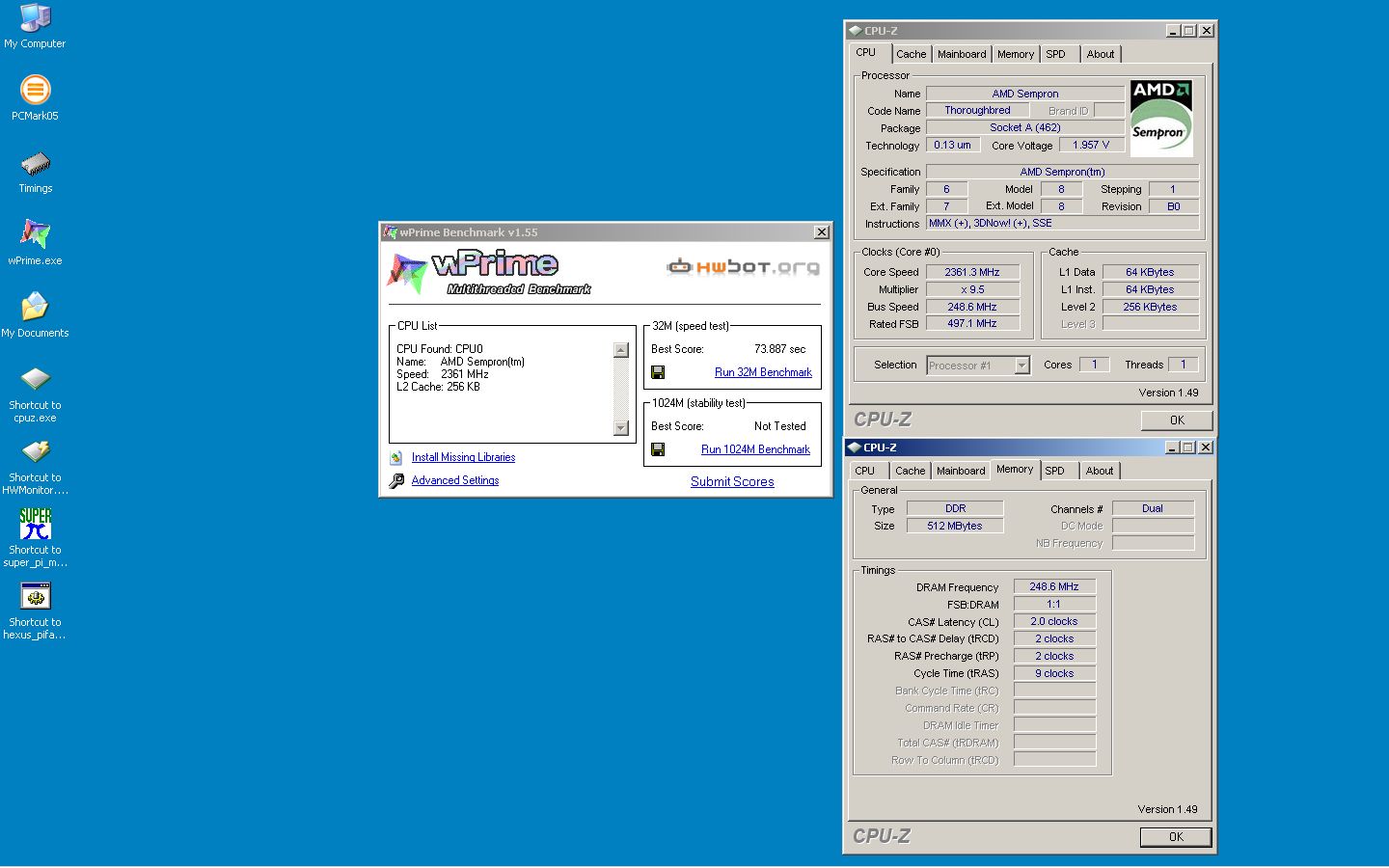The height and width of the screenshot is (868, 1389).
Task: Switch to Cache tab in upper CPU-Z
Action: 911,54
